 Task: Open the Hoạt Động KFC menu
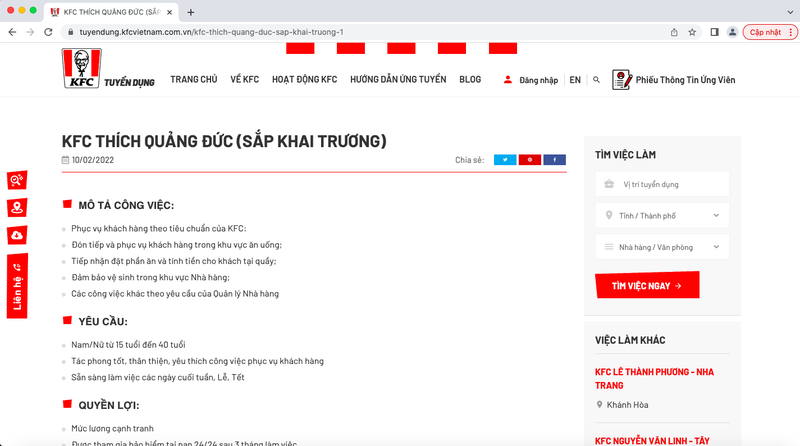[x=304, y=80]
